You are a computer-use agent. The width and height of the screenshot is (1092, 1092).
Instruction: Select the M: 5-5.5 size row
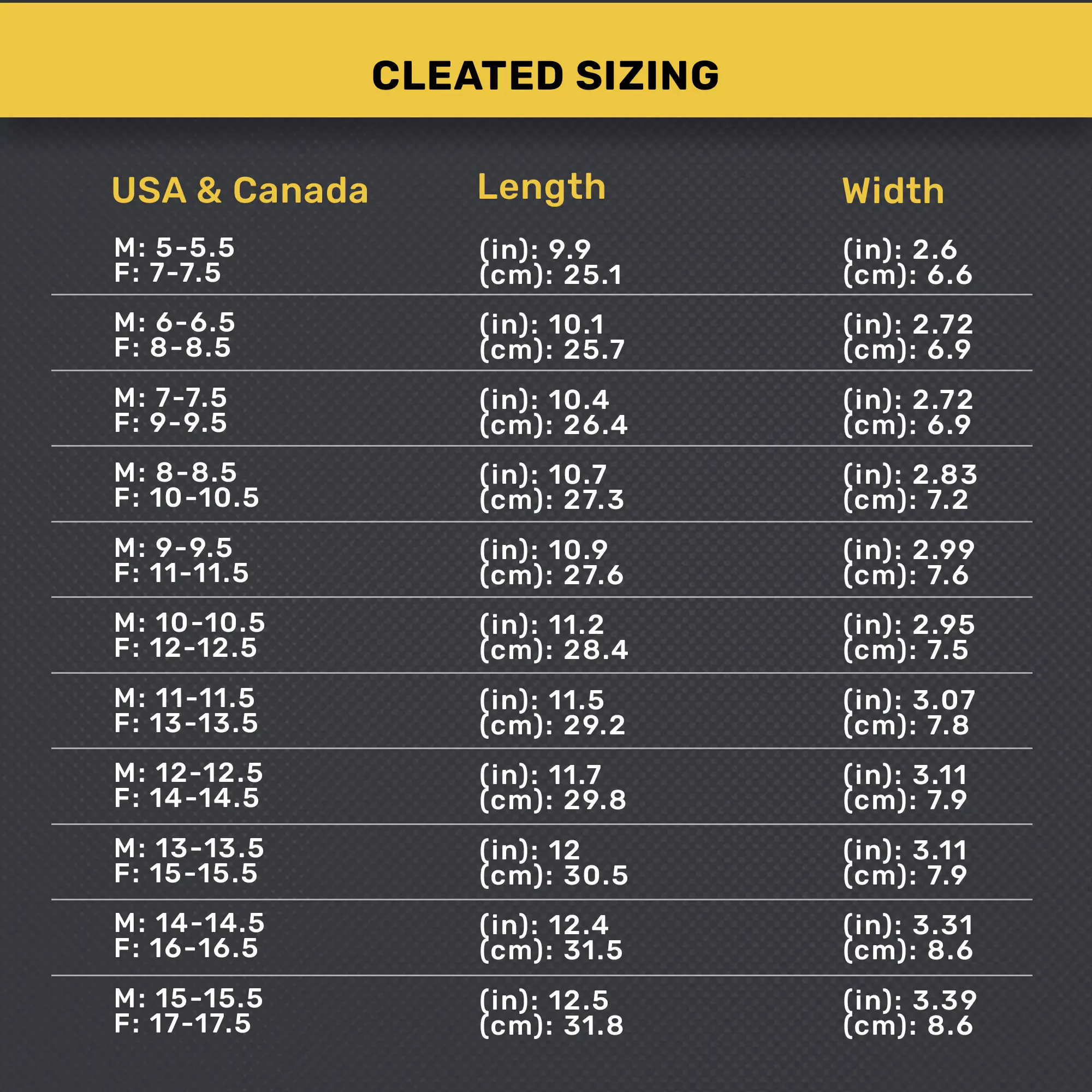[174, 247]
